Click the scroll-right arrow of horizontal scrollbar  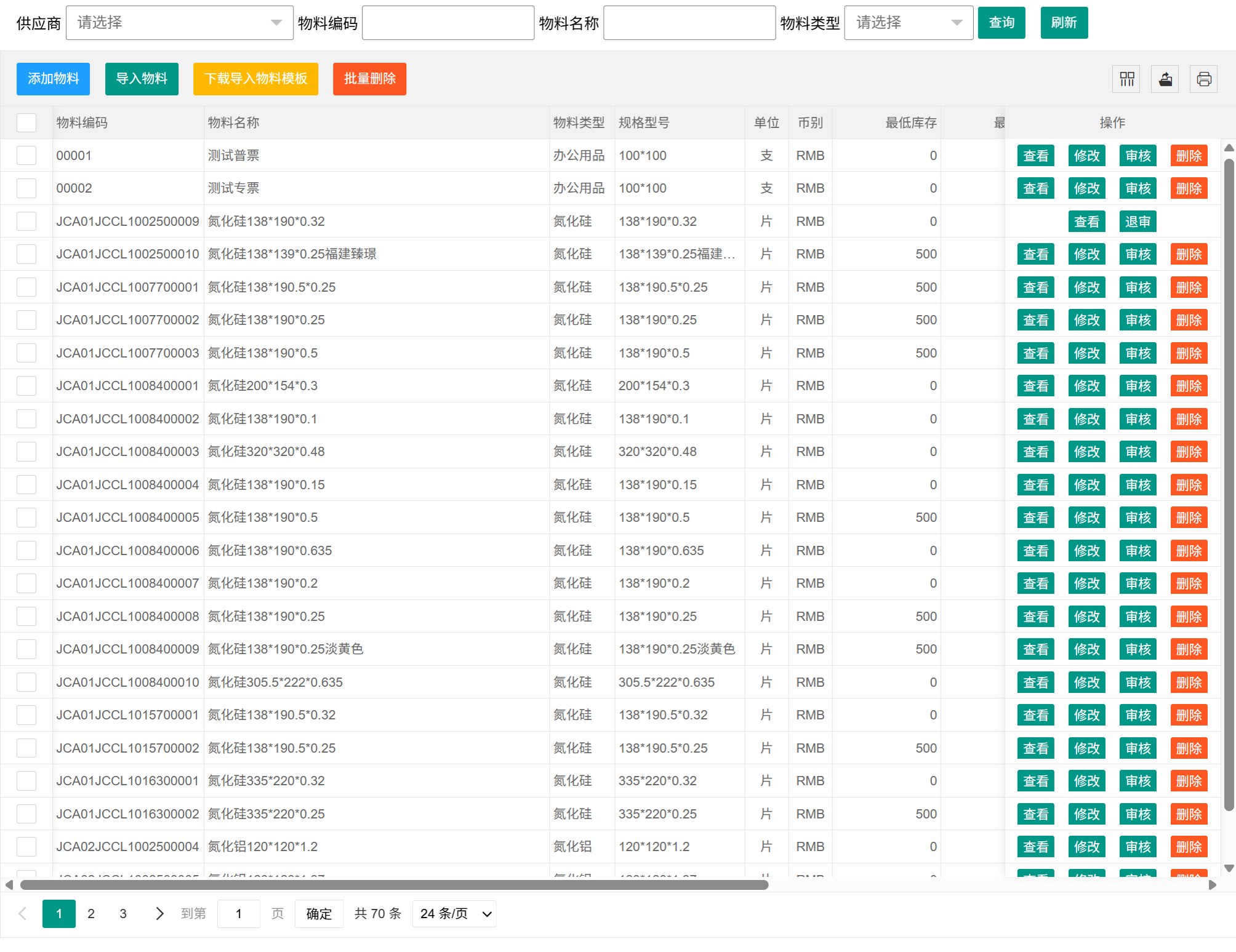pyautogui.click(x=1213, y=885)
